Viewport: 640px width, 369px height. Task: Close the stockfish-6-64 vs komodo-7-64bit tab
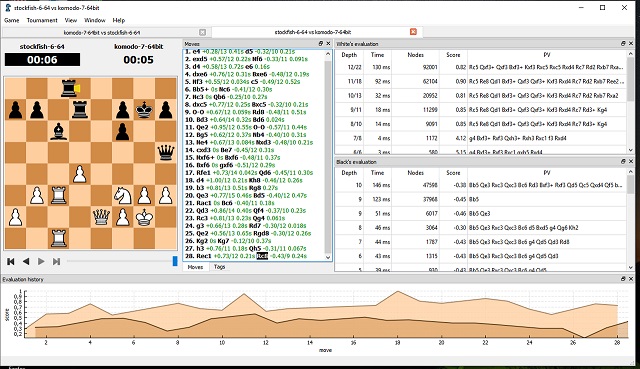[x=413, y=32]
